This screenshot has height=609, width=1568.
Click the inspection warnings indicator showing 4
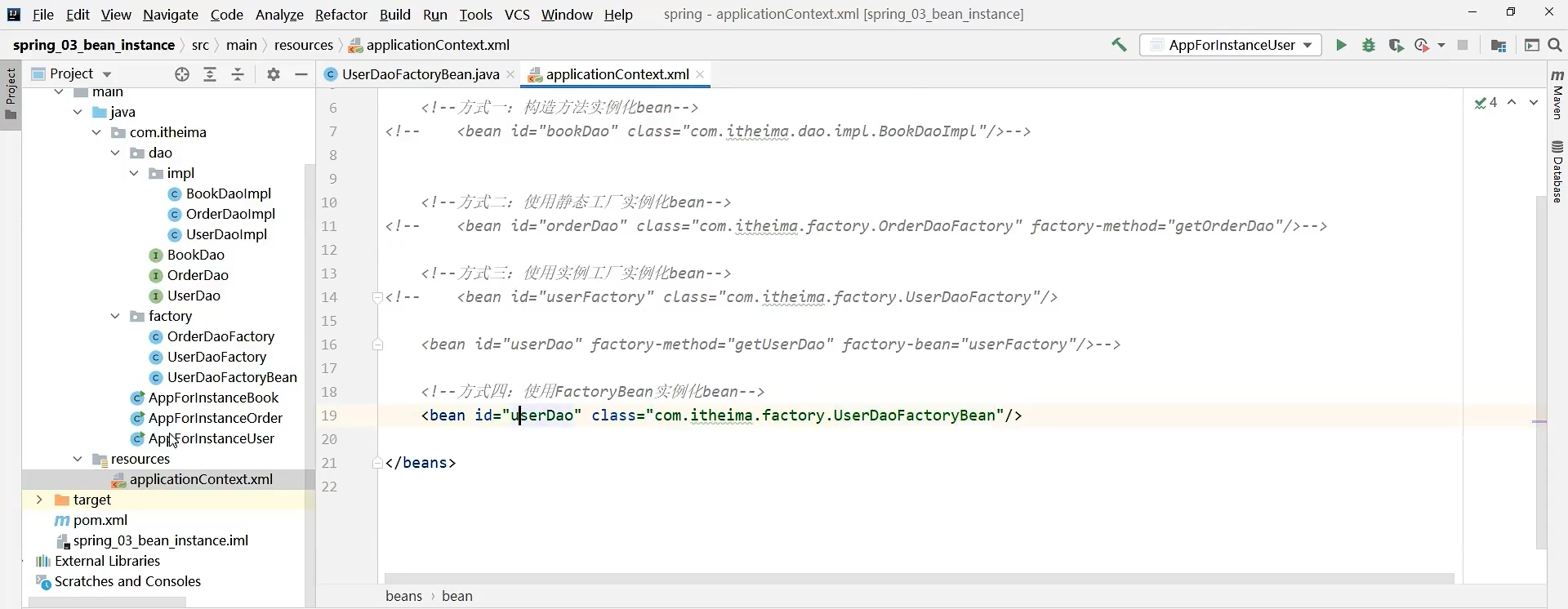pyautogui.click(x=1486, y=102)
